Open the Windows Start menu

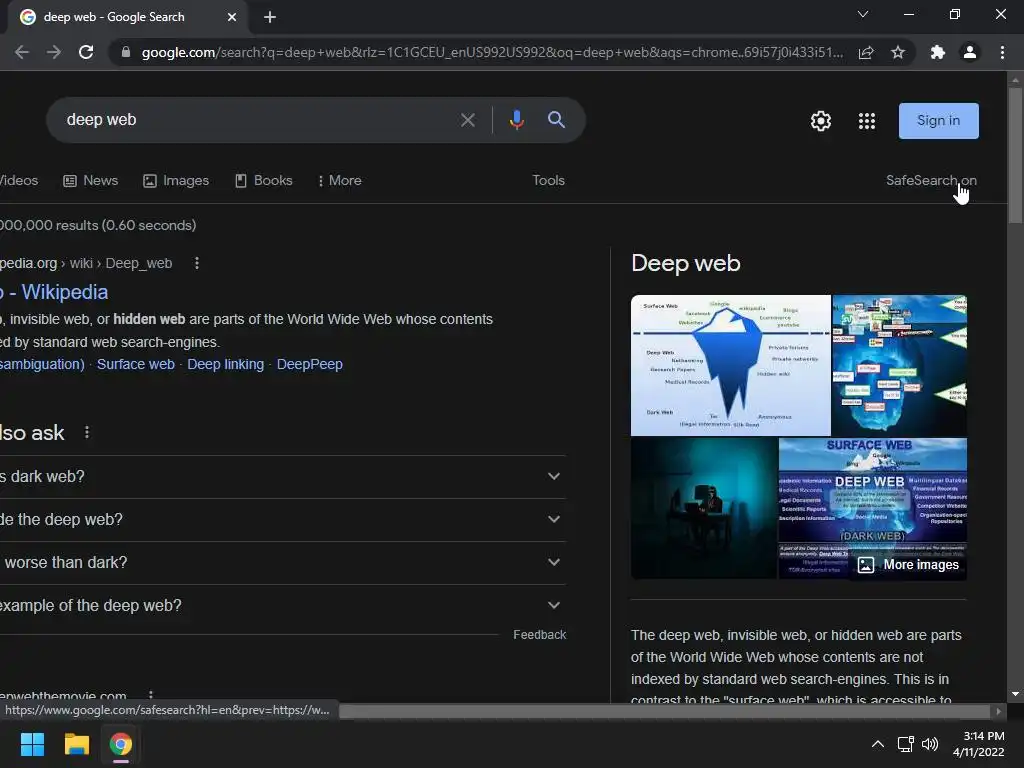(x=32, y=744)
